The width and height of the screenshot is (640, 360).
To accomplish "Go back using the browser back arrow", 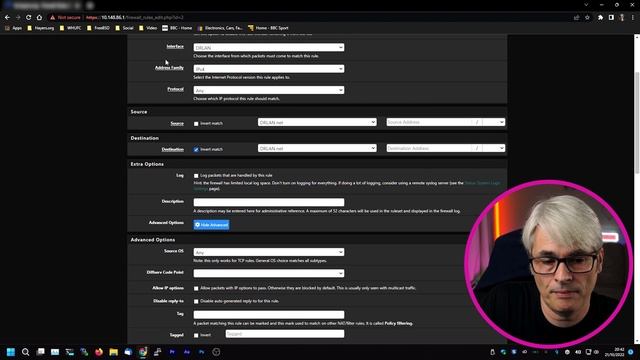I will [x=7, y=18].
